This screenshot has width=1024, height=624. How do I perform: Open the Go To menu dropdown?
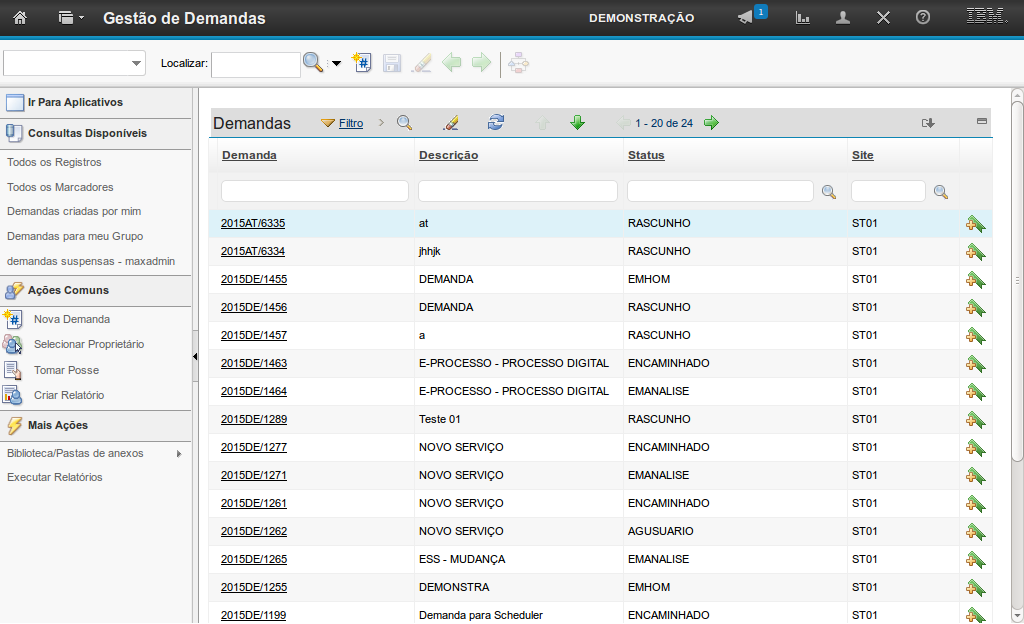pyautogui.click(x=70, y=18)
